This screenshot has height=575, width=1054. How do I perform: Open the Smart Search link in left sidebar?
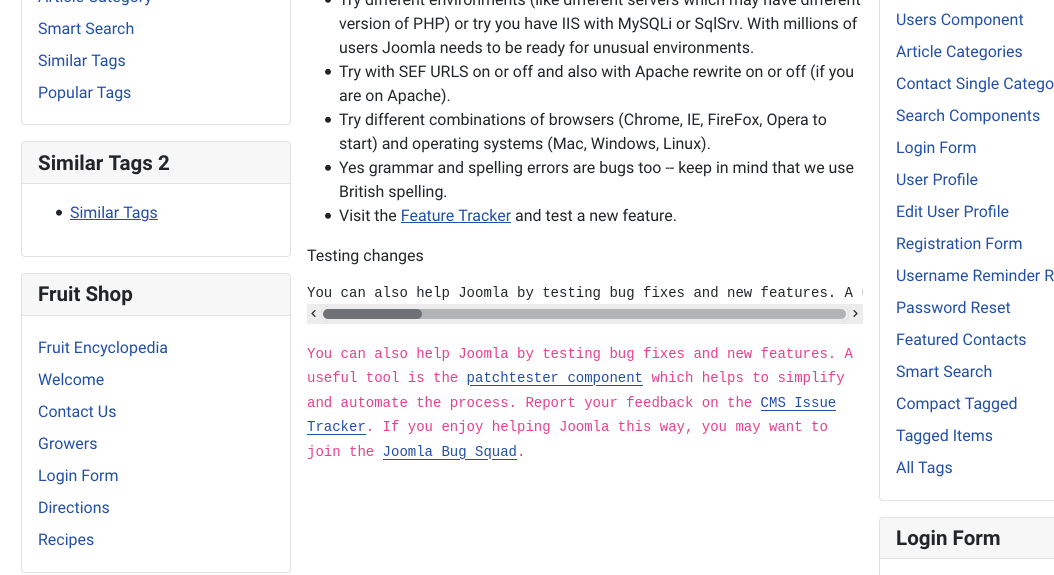click(86, 29)
